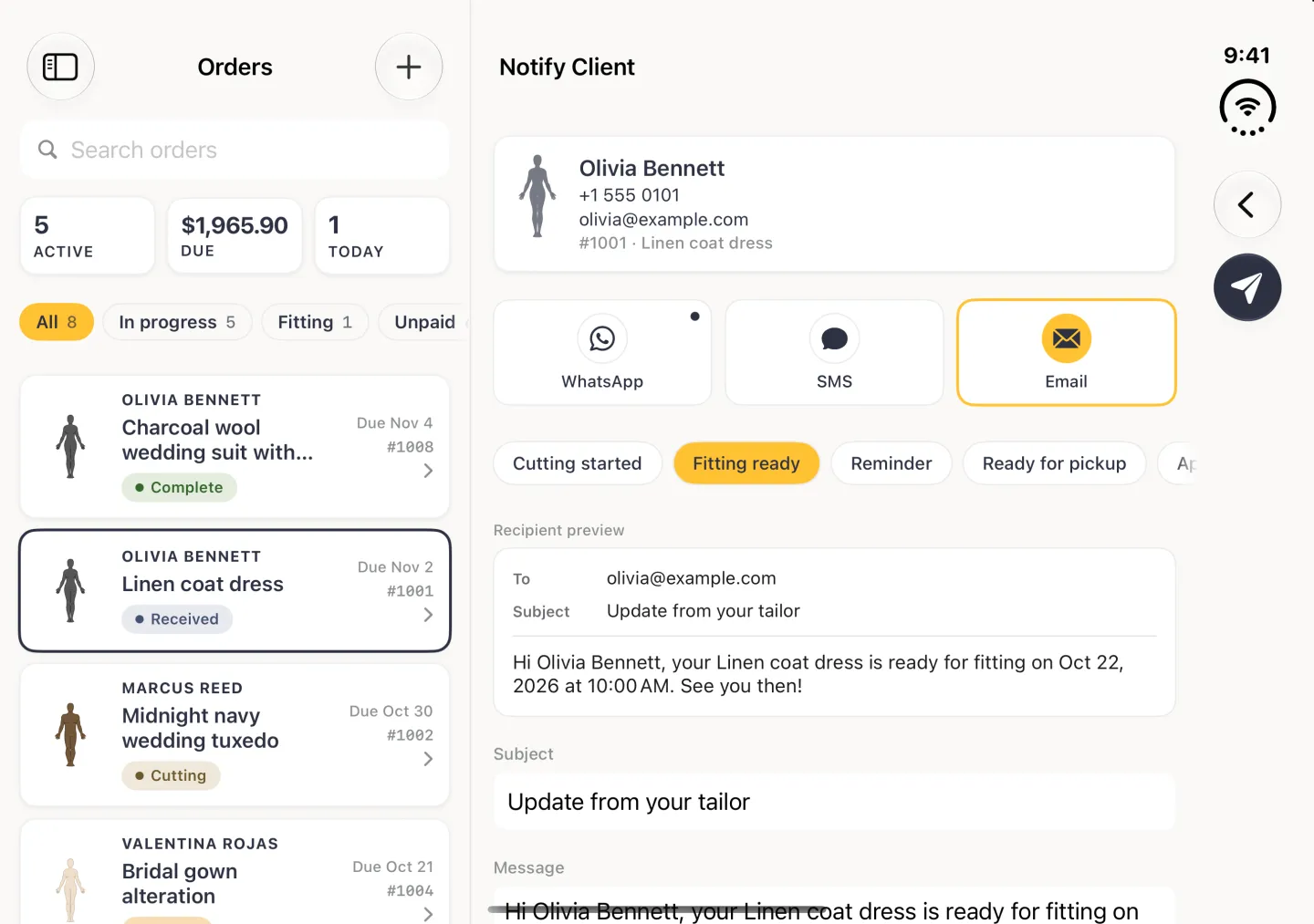
Task: Open the 1 Today stat card
Action: 382,235
